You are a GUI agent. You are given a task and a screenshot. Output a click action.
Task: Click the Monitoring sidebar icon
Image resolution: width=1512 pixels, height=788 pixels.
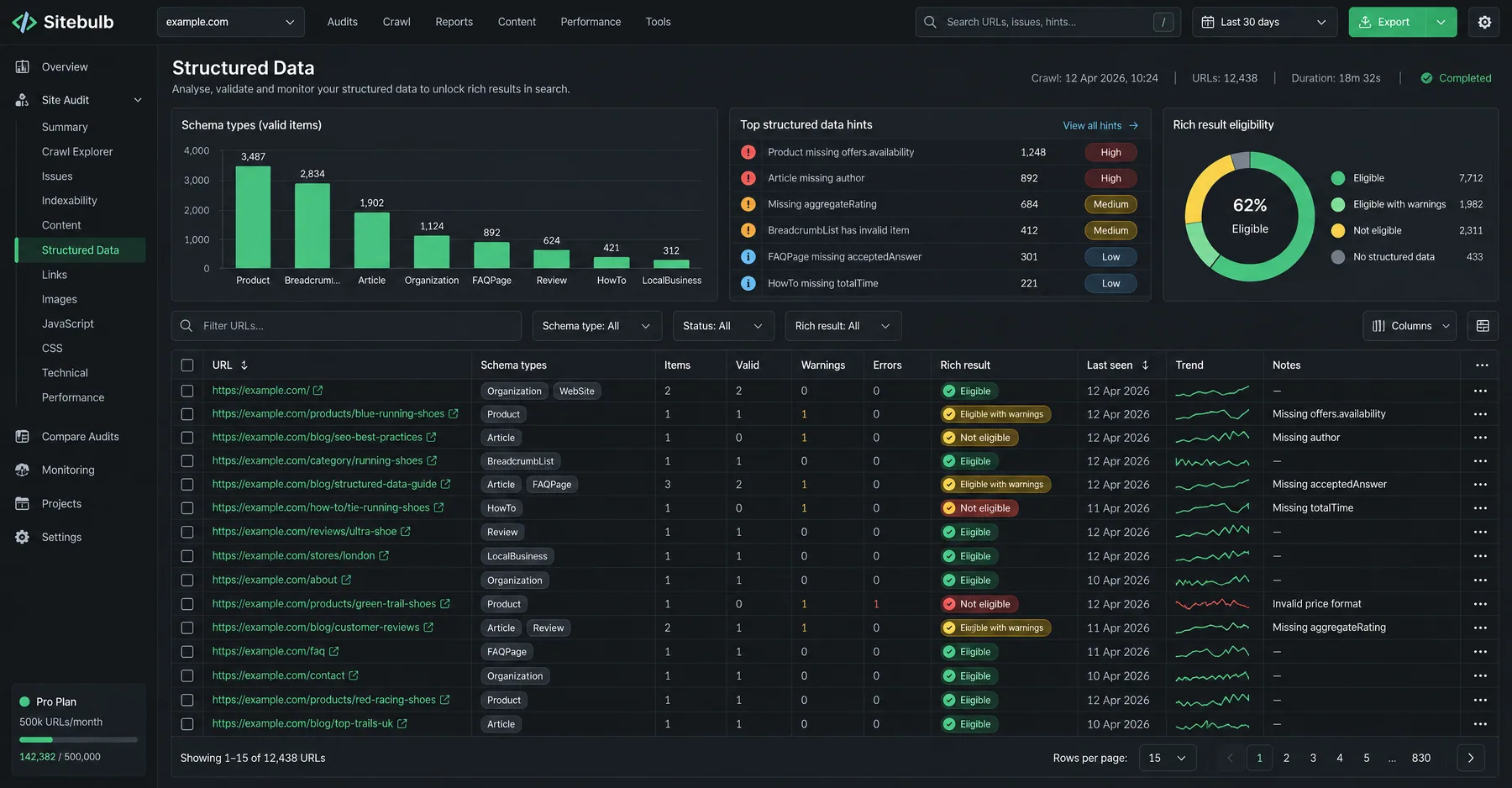pyautogui.click(x=23, y=470)
